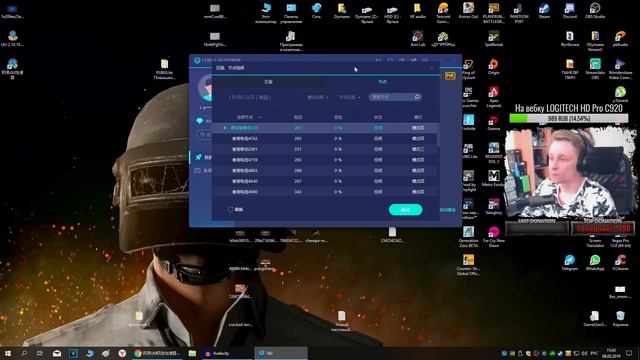This screenshot has height=360, width=640.
Task: Click the teal confirm button in the dialog
Action: [405, 209]
